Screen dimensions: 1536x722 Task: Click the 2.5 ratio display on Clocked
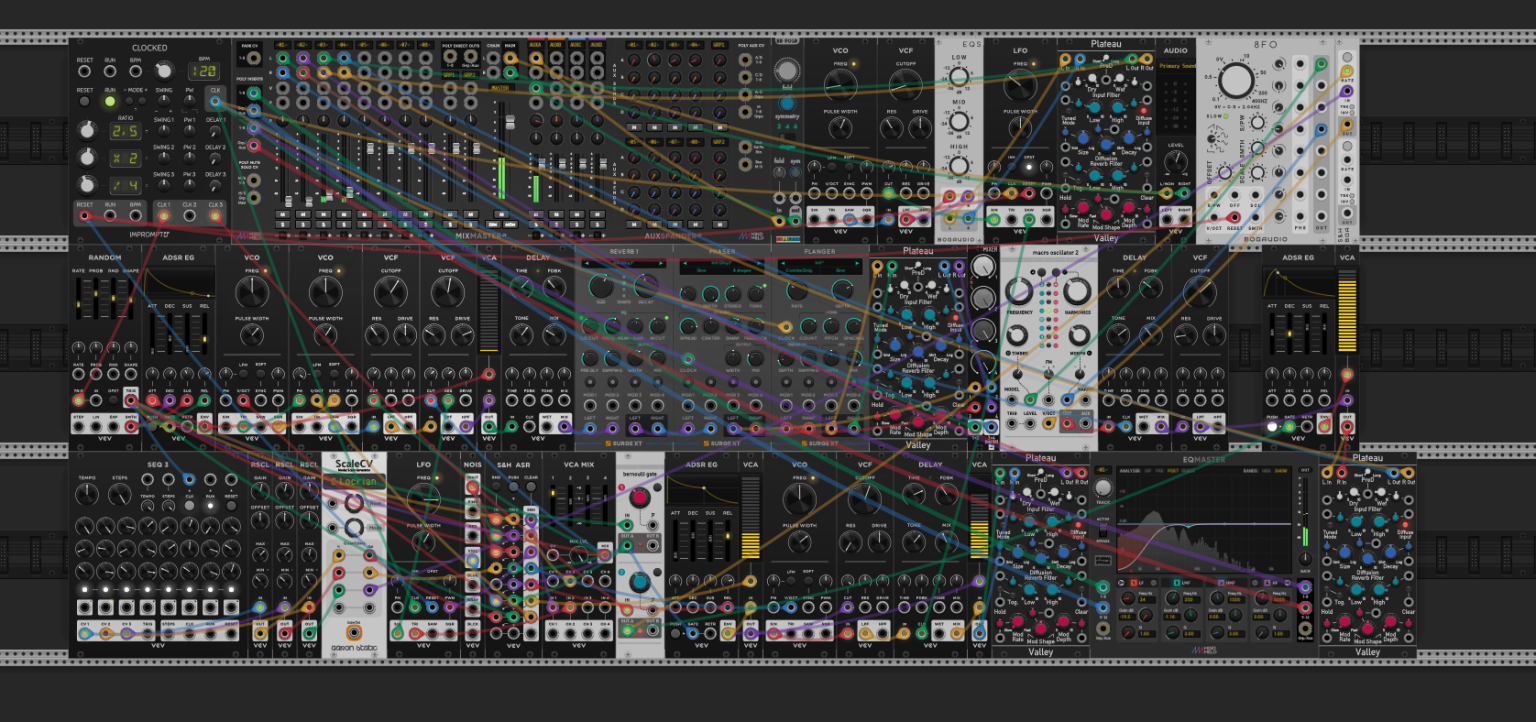[x=125, y=131]
